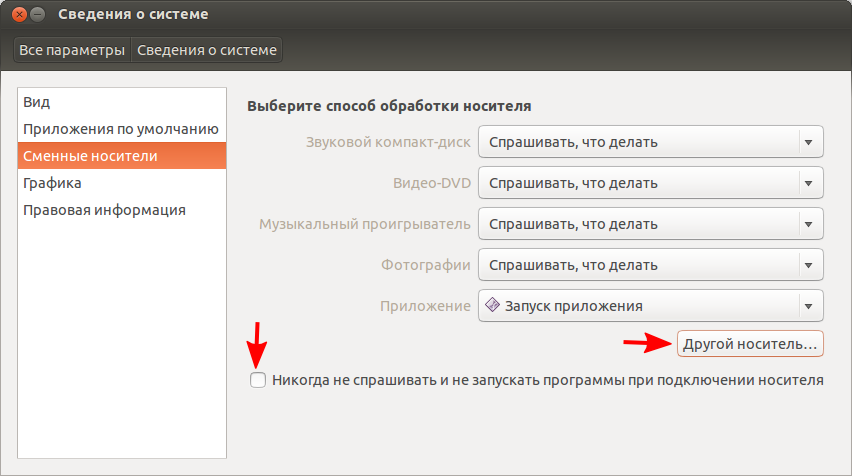Click 'Никогда не спрашивать и не запускать' label text
Screen dimensions: 852x476
point(548,380)
